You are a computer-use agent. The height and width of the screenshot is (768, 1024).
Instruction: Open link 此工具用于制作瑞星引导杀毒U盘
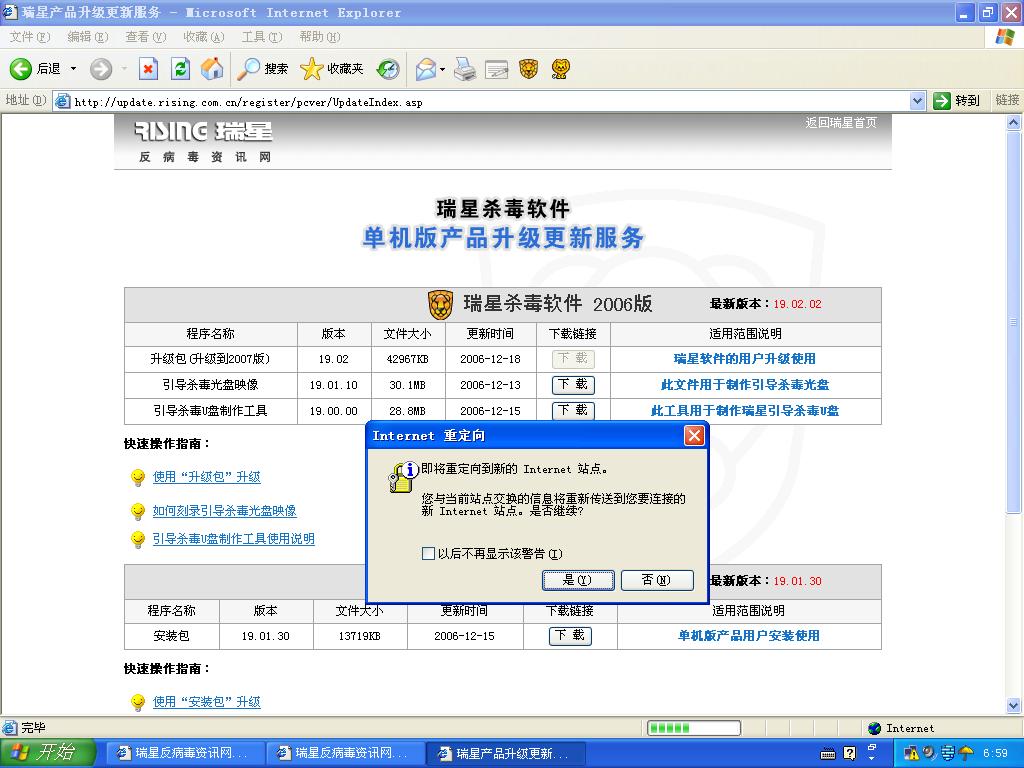744,411
